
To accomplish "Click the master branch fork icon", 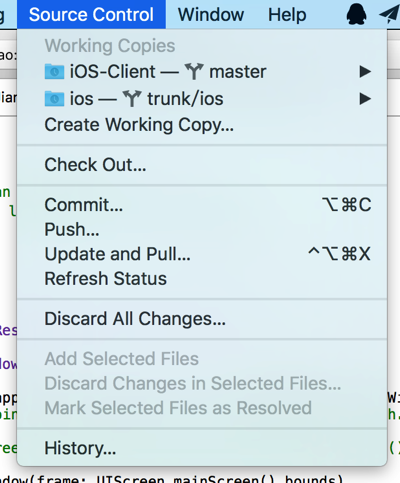I will pos(194,71).
